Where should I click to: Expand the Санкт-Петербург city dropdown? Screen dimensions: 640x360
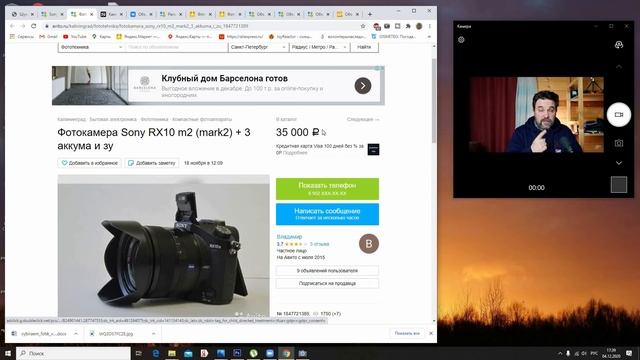tap(258, 47)
